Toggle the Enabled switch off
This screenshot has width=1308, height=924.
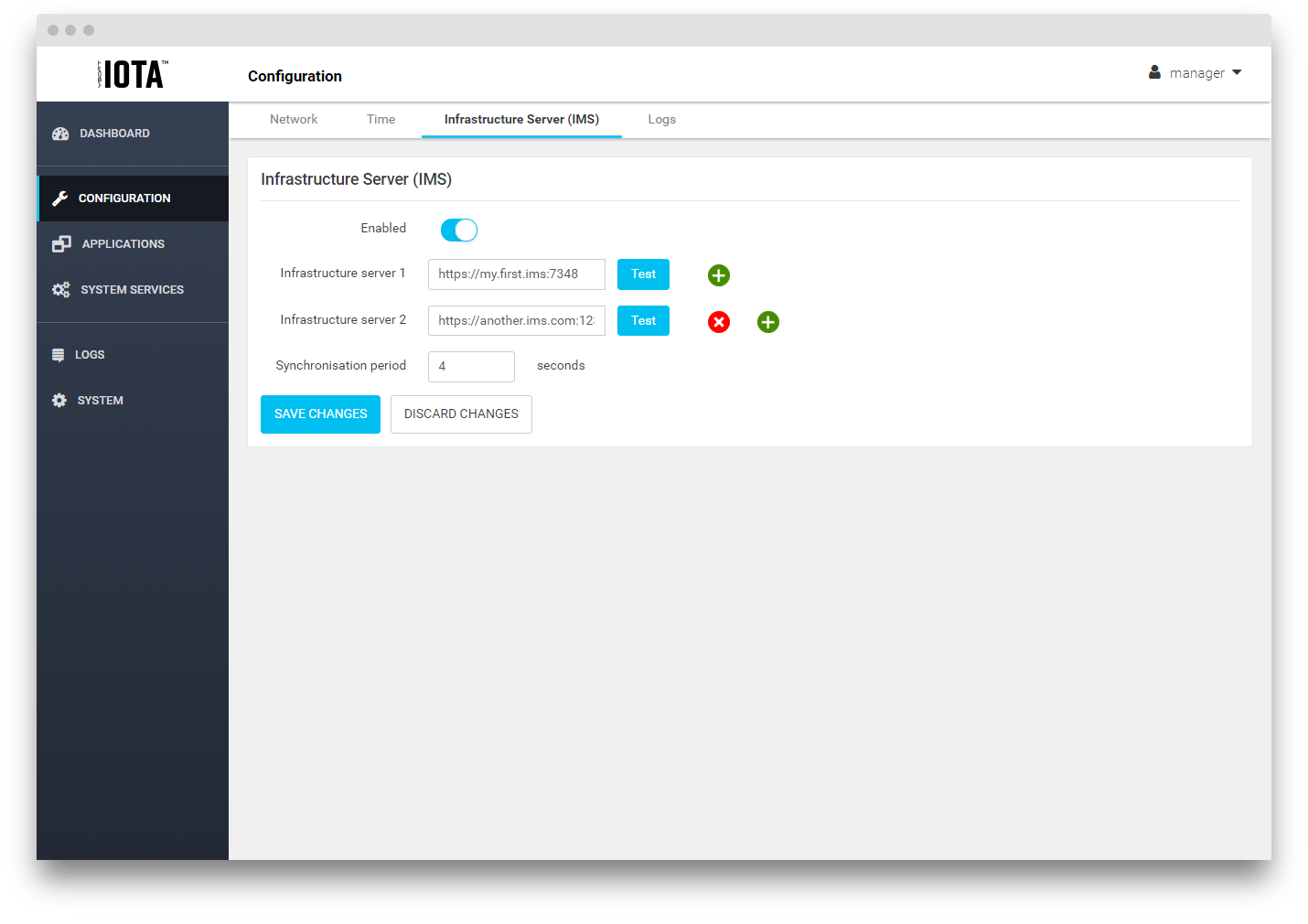pos(459,230)
